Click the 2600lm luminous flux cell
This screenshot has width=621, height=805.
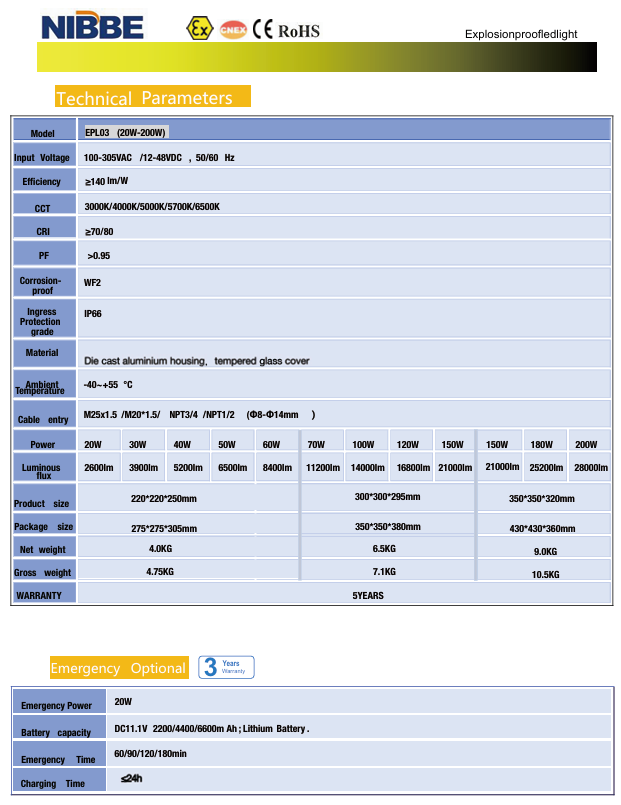(x=99, y=468)
